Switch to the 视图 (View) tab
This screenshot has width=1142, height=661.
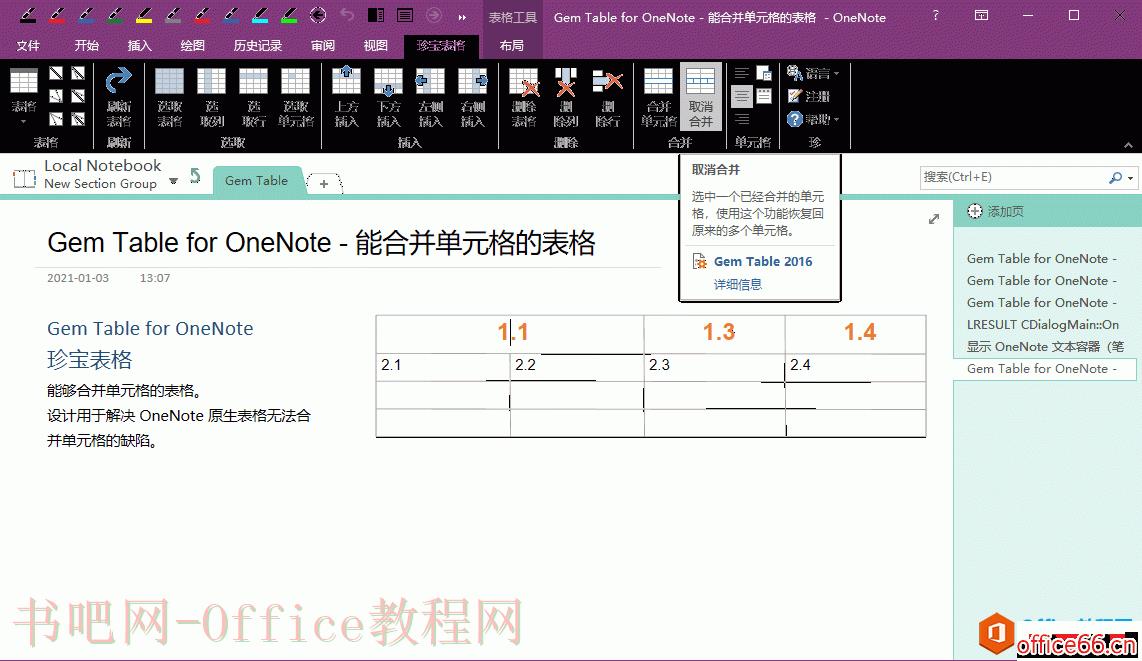[375, 45]
